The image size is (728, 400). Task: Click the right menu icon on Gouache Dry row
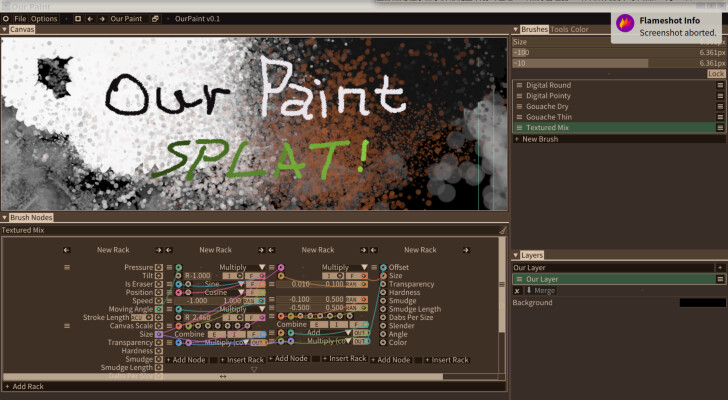tap(720, 106)
